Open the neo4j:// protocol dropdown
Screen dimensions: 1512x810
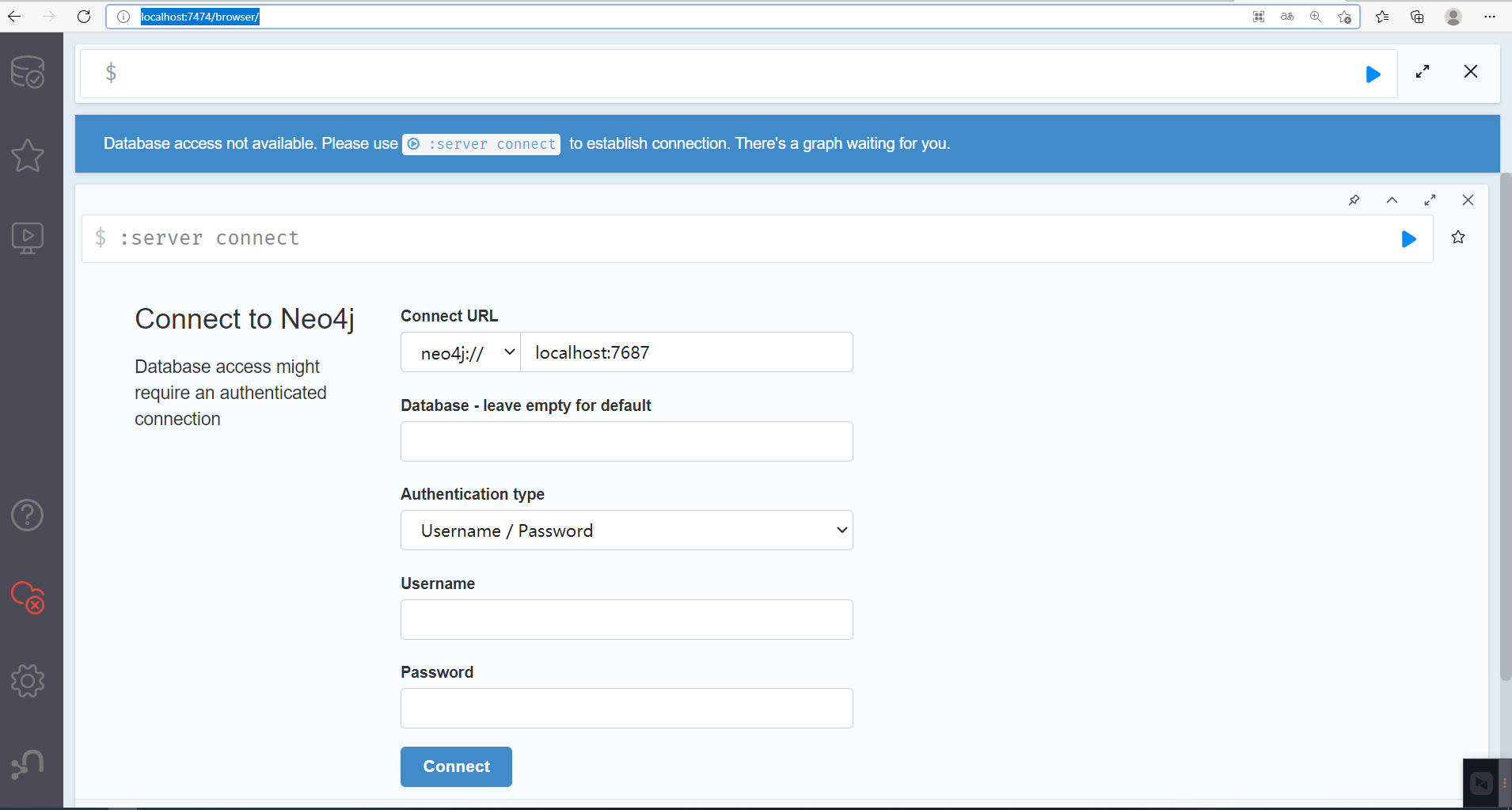click(461, 352)
